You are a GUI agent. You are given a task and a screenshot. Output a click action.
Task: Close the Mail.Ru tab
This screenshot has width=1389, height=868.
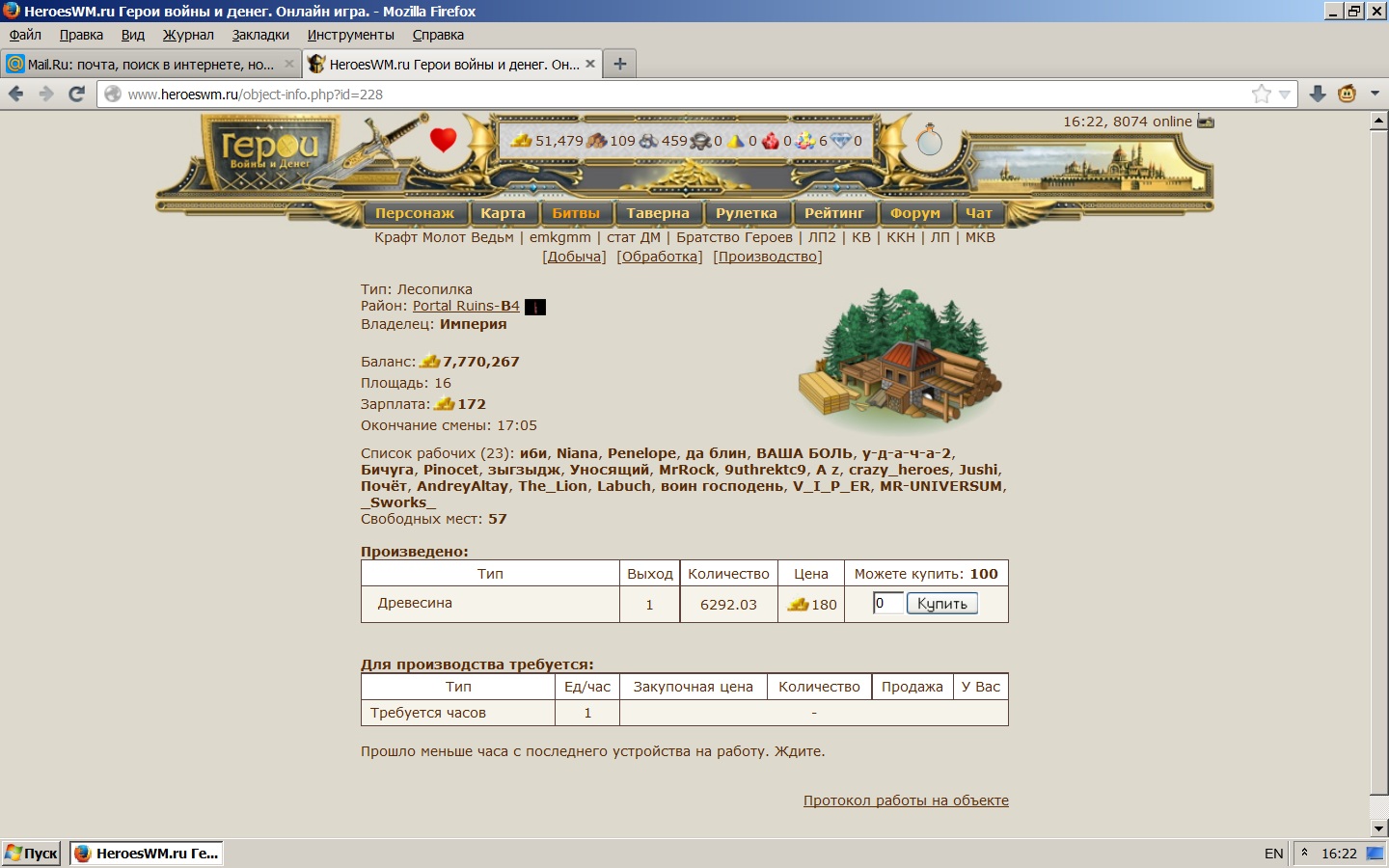coord(288,64)
